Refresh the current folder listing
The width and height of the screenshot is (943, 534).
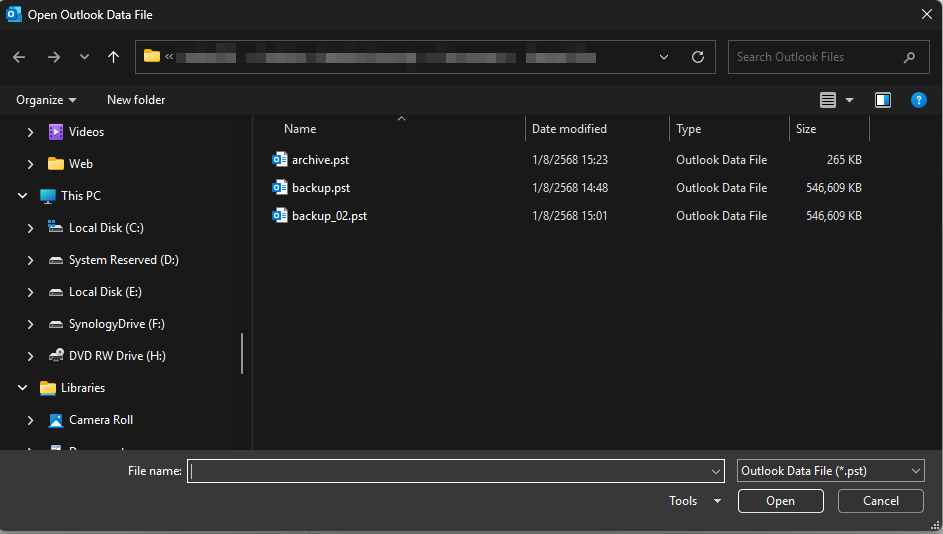click(x=698, y=57)
